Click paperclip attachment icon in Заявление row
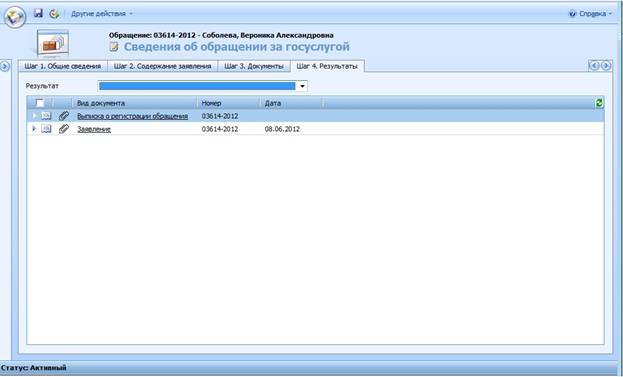Image resolution: width=623 pixels, height=377 pixels. point(64,129)
